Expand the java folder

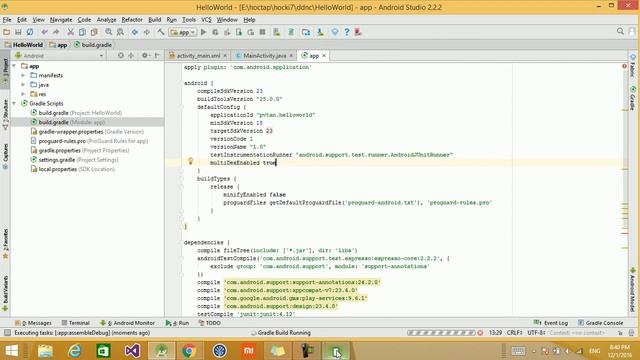click(x=23, y=84)
